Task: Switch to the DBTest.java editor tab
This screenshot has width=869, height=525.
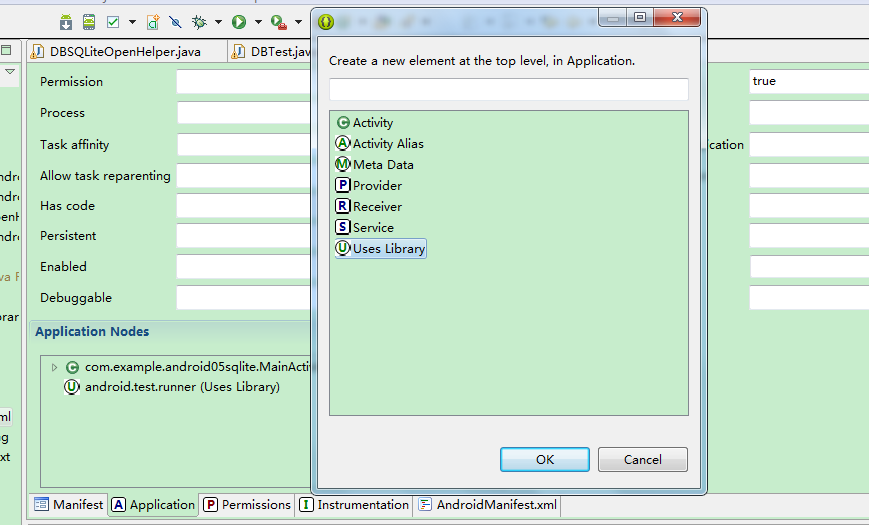Action: pyautogui.click(x=271, y=52)
